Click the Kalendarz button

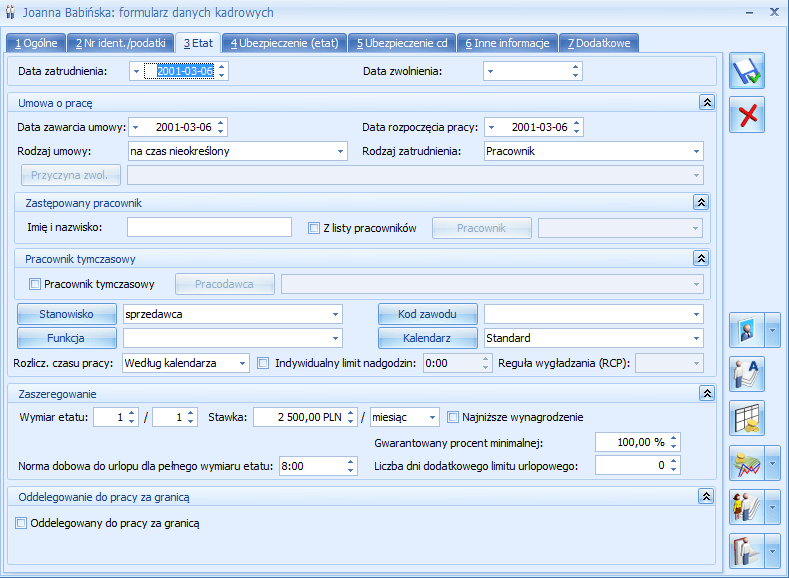427,338
